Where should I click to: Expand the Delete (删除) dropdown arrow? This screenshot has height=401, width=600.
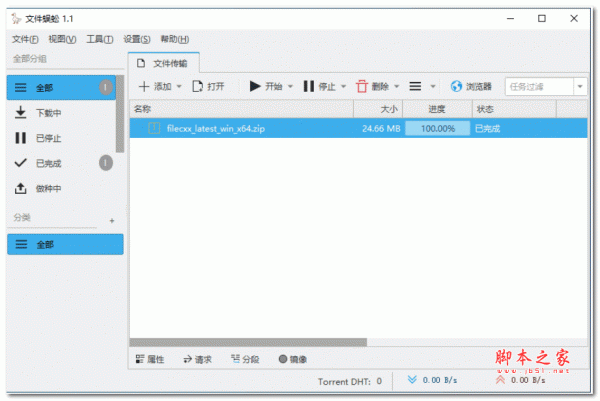point(396,86)
